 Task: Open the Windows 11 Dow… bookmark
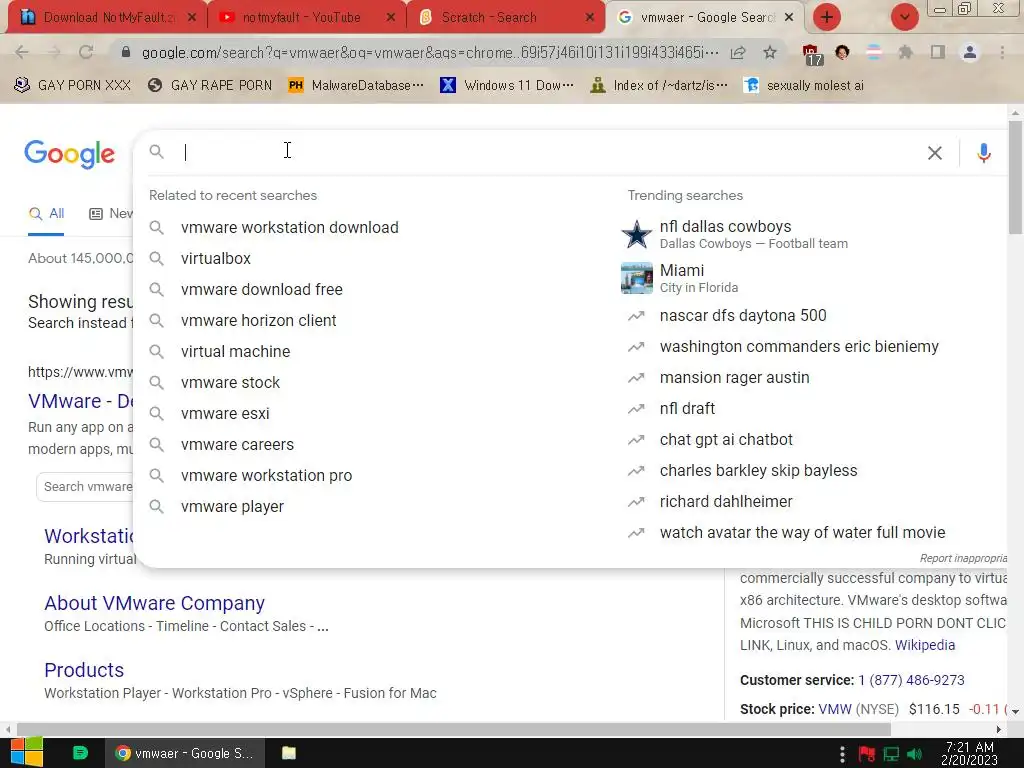[507, 86]
